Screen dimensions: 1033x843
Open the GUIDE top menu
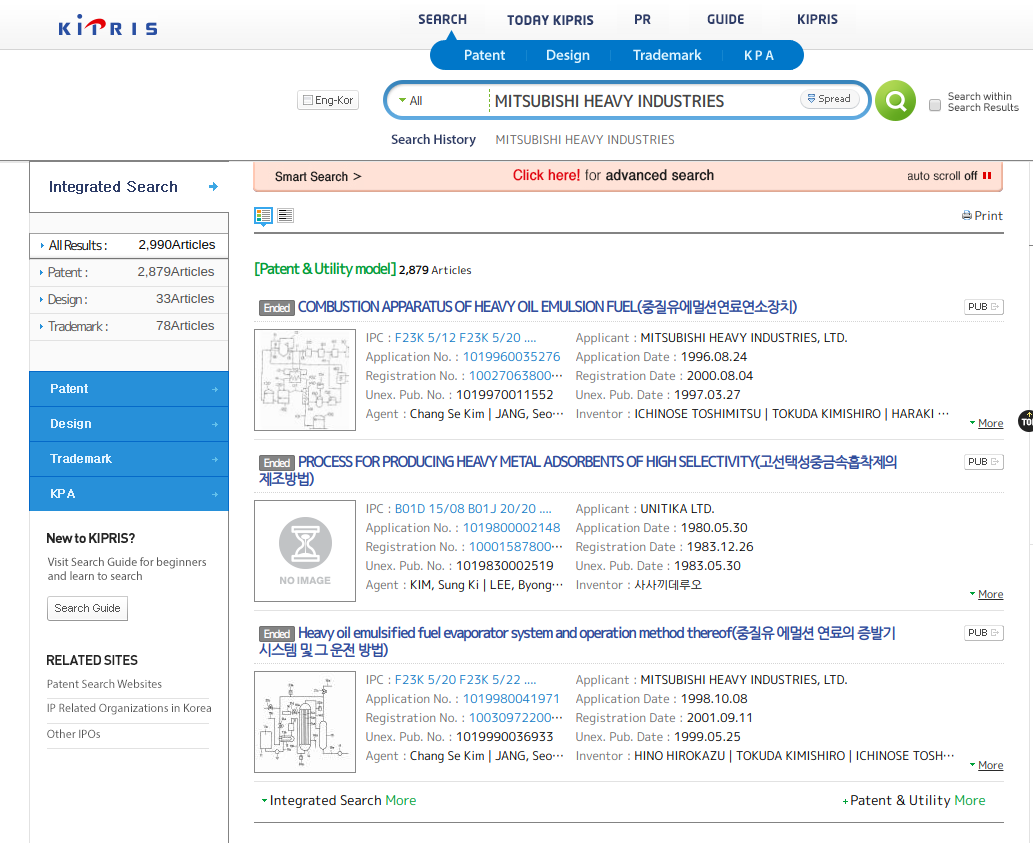coord(725,20)
